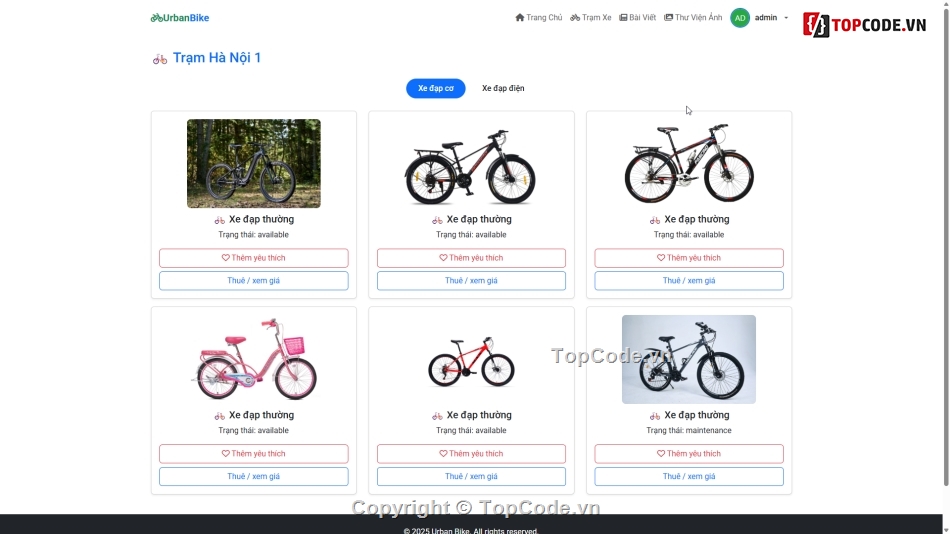The height and width of the screenshot is (534, 950).
Task: Select the Xe đạp cơ tab
Action: [x=436, y=88]
